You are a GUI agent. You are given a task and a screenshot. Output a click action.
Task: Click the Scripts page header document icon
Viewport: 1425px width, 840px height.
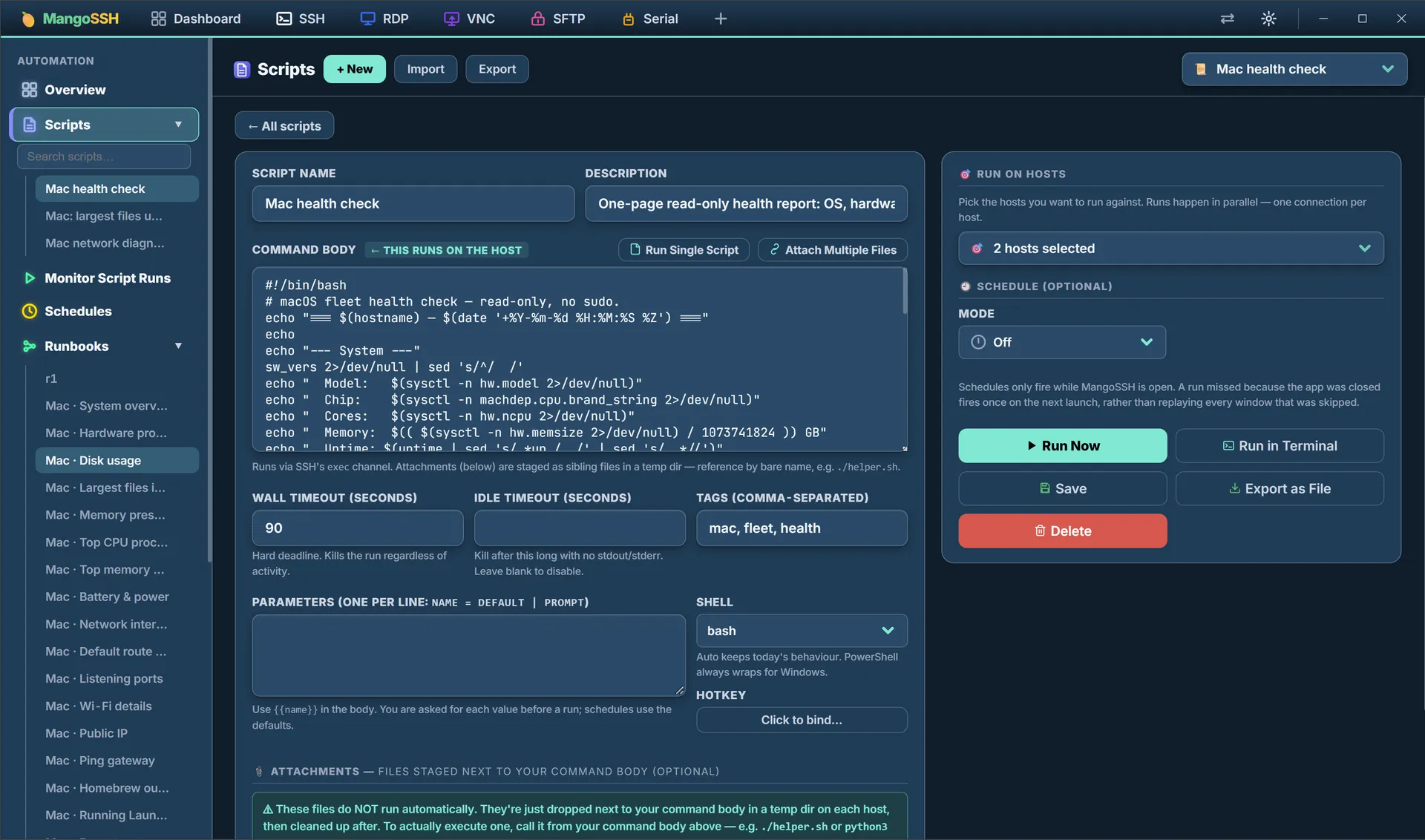(242, 69)
